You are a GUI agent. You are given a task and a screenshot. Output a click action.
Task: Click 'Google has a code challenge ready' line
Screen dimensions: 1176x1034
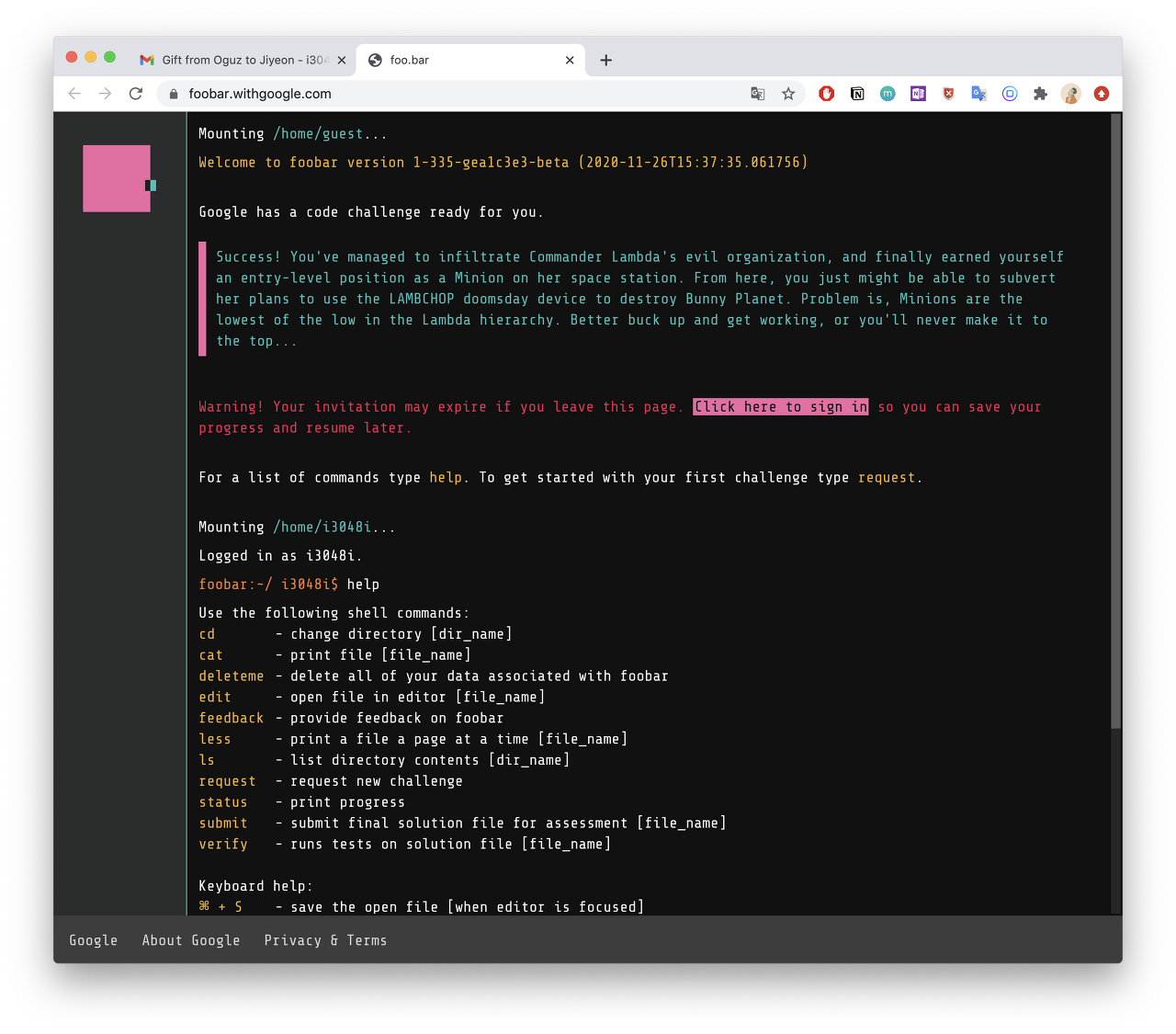[371, 212]
